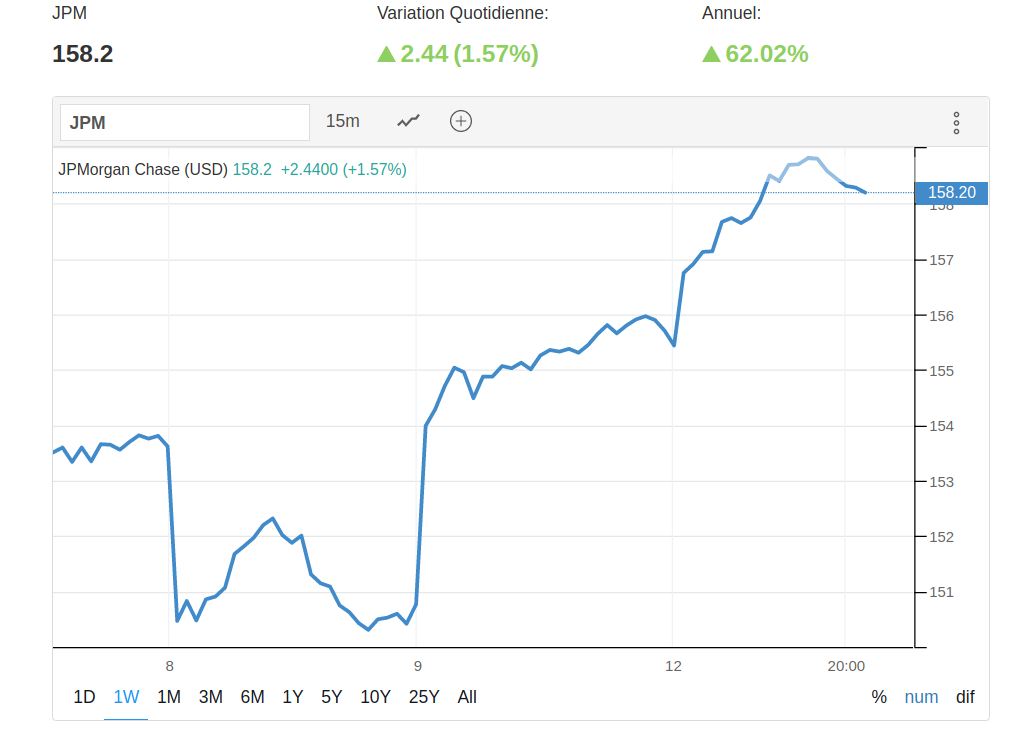Click the green daily variation arrow
The height and width of the screenshot is (730, 1019).
[x=386, y=54]
